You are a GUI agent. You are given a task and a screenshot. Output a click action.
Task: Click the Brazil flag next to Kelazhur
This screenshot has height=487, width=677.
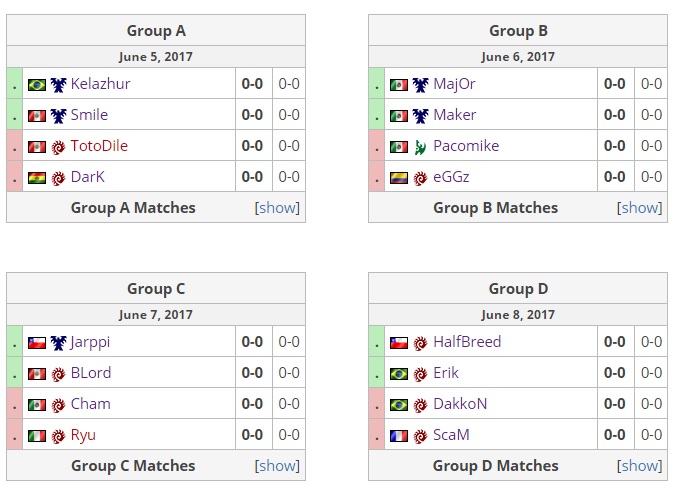click(x=37, y=85)
